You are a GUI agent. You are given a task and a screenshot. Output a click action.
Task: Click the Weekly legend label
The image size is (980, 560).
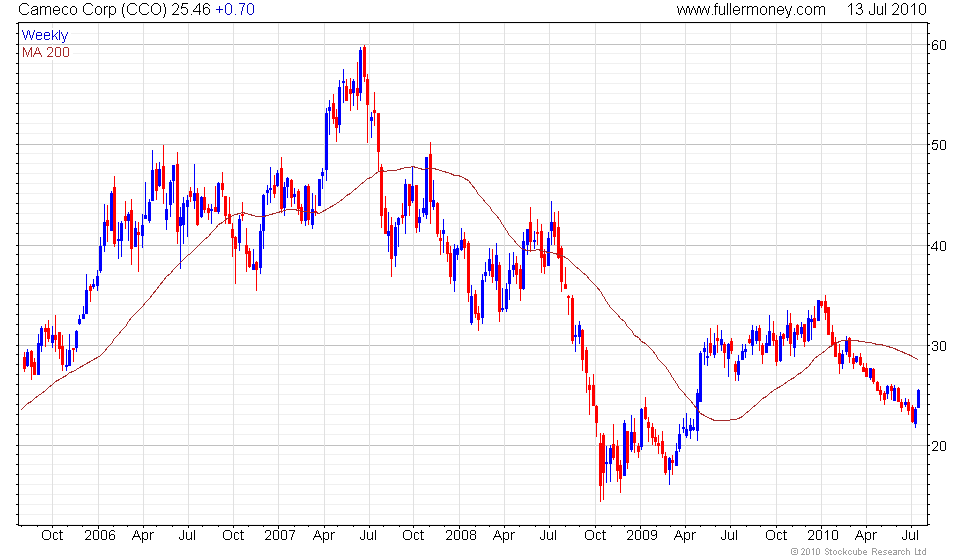click(44, 36)
